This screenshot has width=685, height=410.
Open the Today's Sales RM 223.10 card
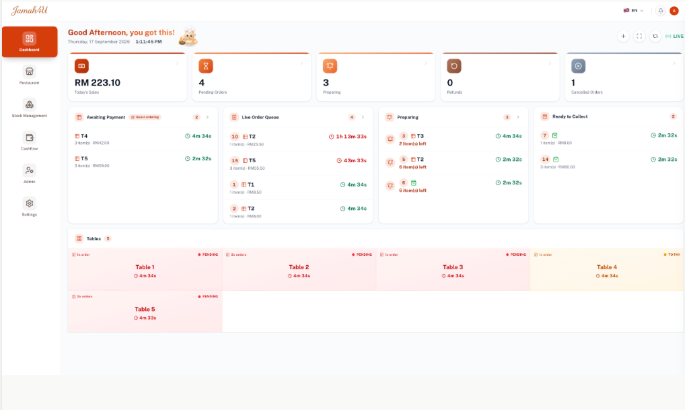128,77
